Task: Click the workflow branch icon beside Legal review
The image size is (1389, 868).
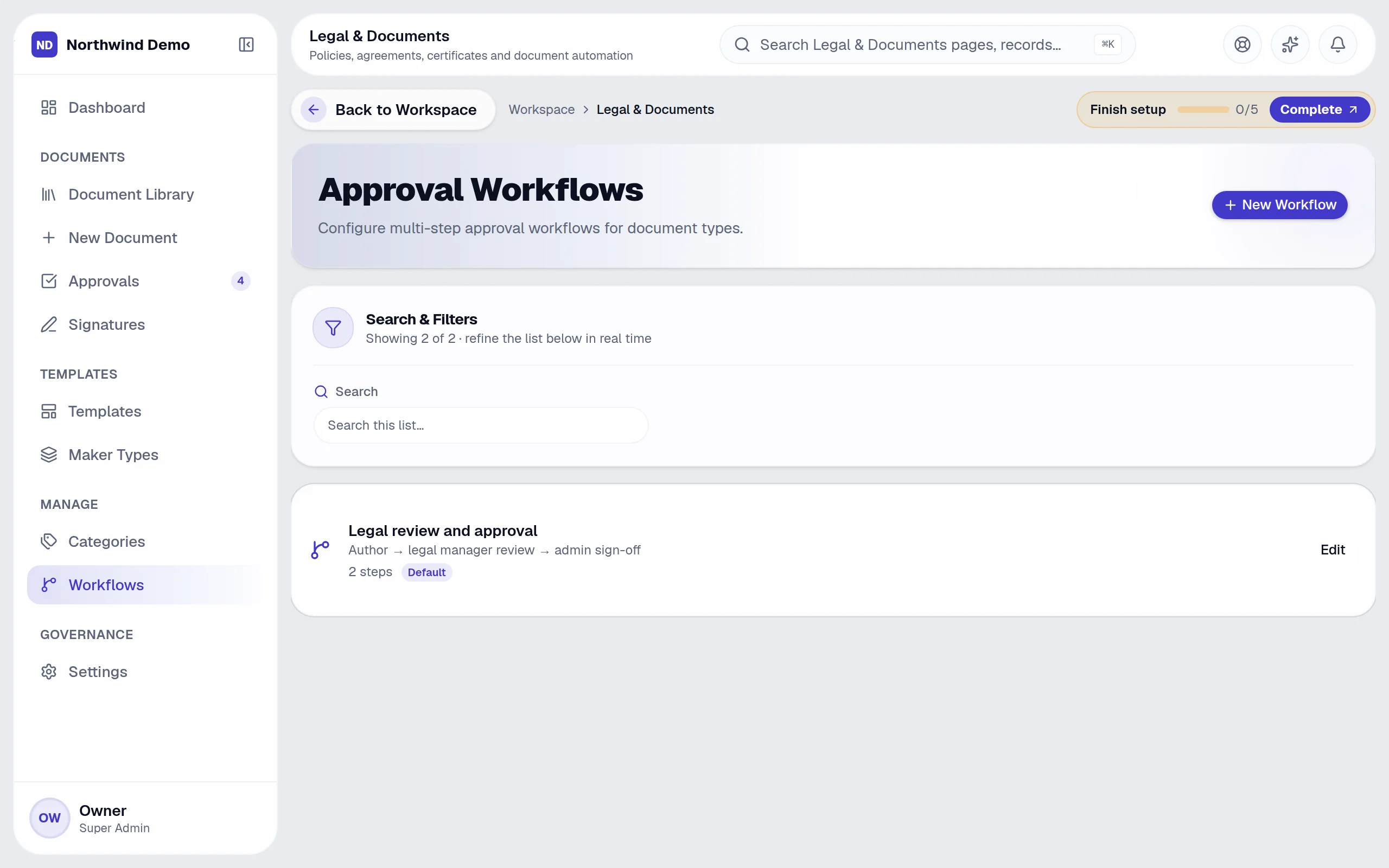Action: pyautogui.click(x=320, y=550)
